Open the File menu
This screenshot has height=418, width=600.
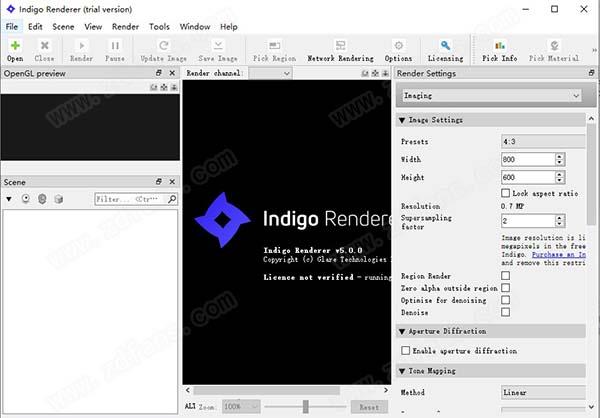click(x=11, y=27)
